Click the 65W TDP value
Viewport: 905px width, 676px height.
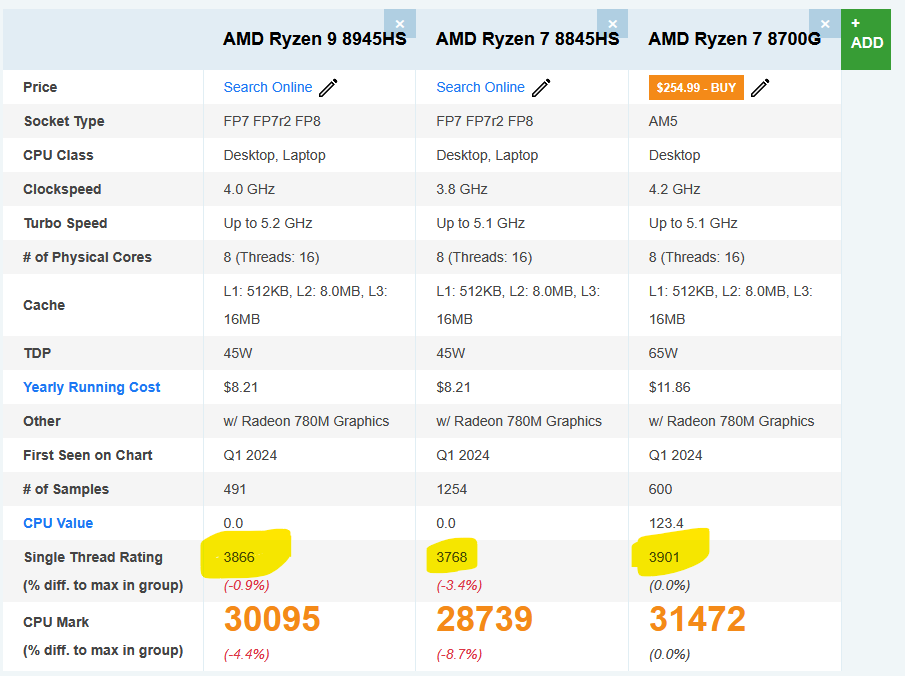pyautogui.click(x=663, y=353)
